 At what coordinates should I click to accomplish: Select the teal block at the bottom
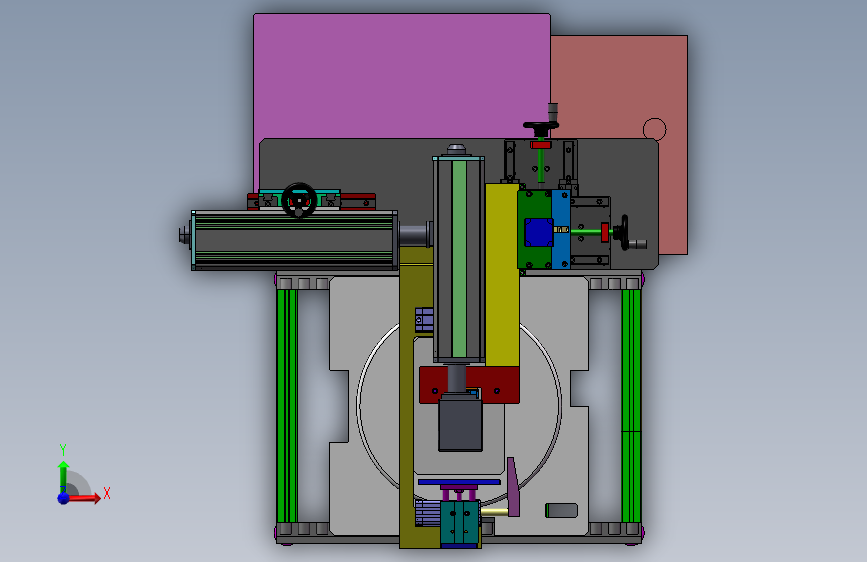(459, 522)
